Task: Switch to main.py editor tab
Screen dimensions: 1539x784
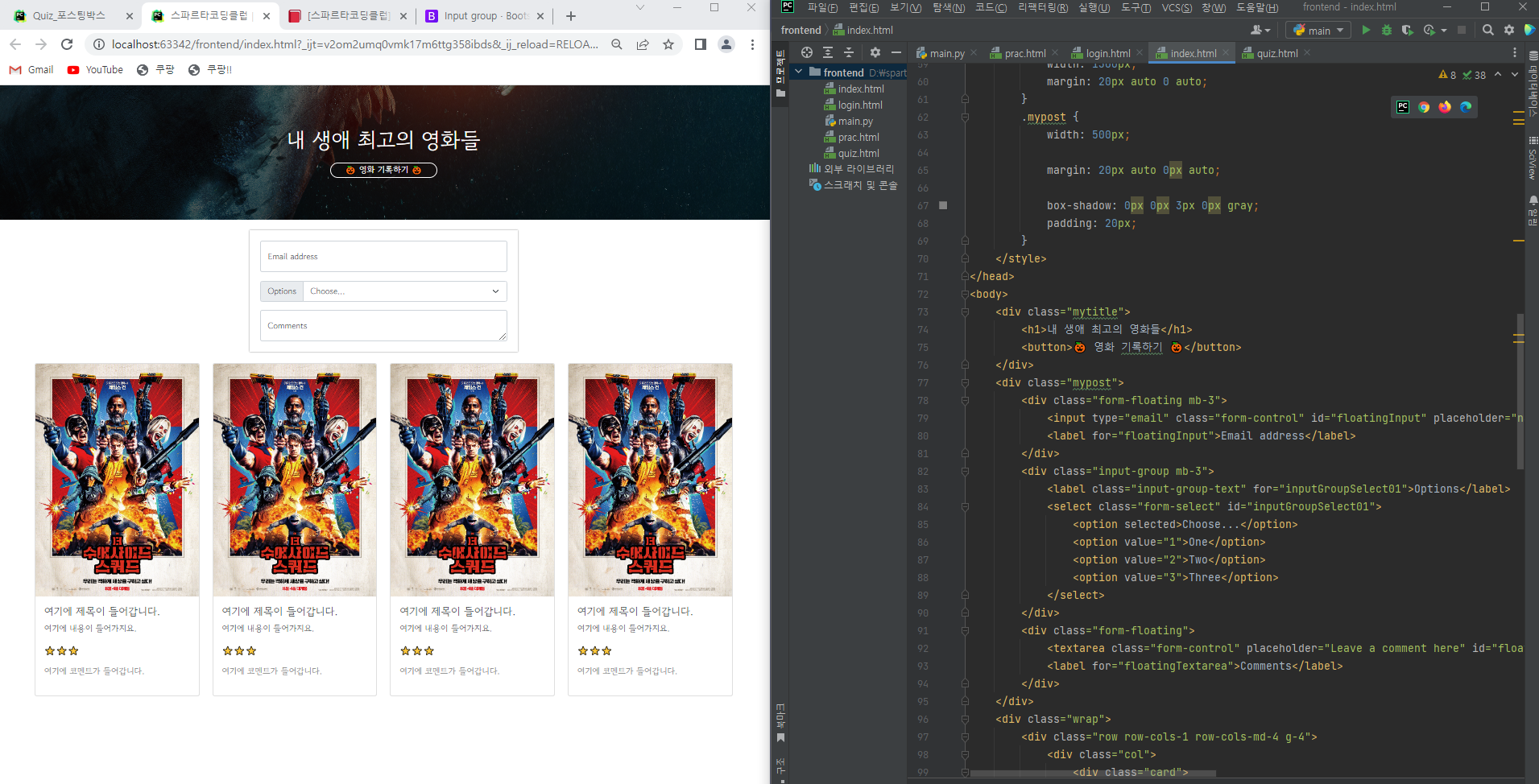Action: (946, 53)
